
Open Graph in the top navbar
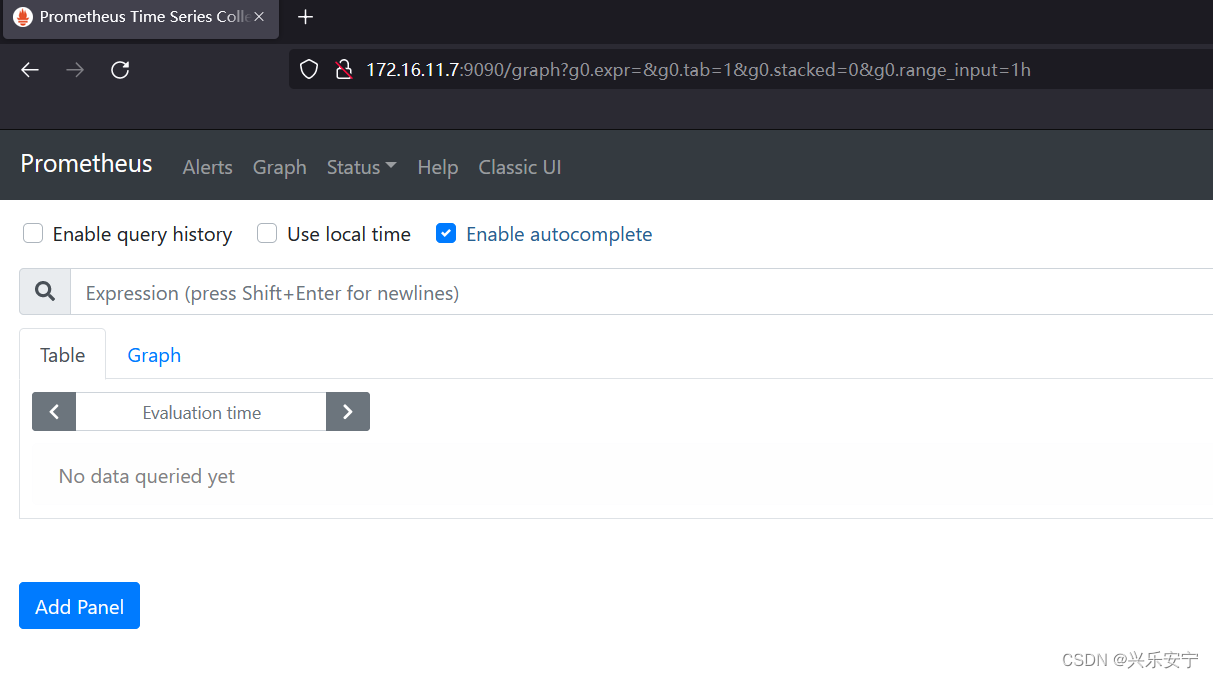click(x=280, y=167)
